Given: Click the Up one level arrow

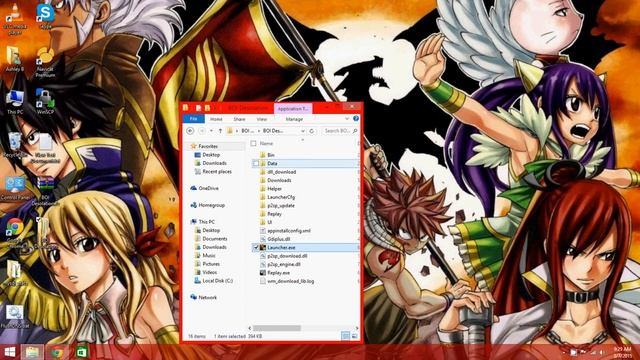Looking at the screenshot, I should 220,131.
